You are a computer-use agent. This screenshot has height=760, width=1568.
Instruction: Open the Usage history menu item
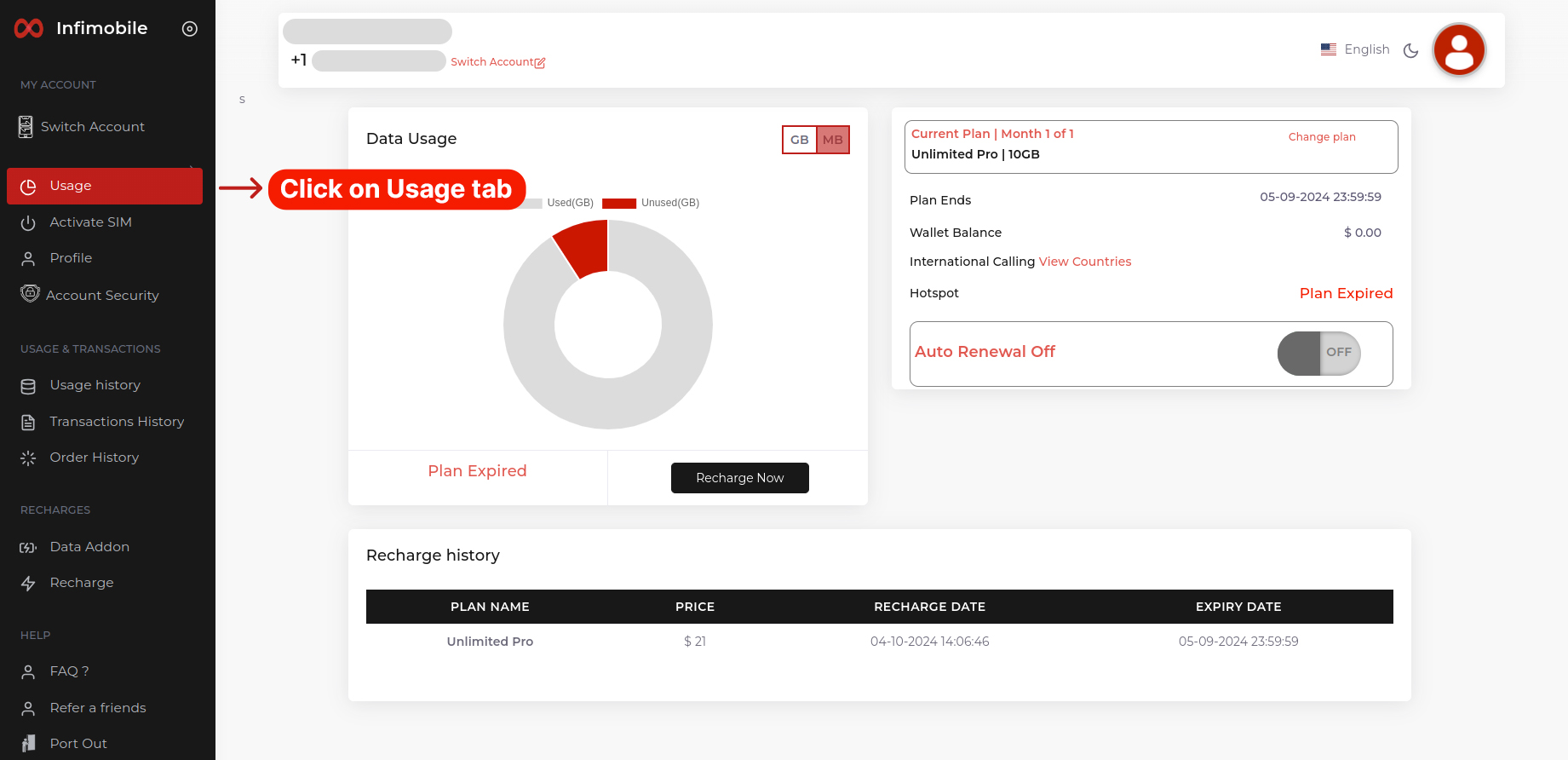(95, 385)
